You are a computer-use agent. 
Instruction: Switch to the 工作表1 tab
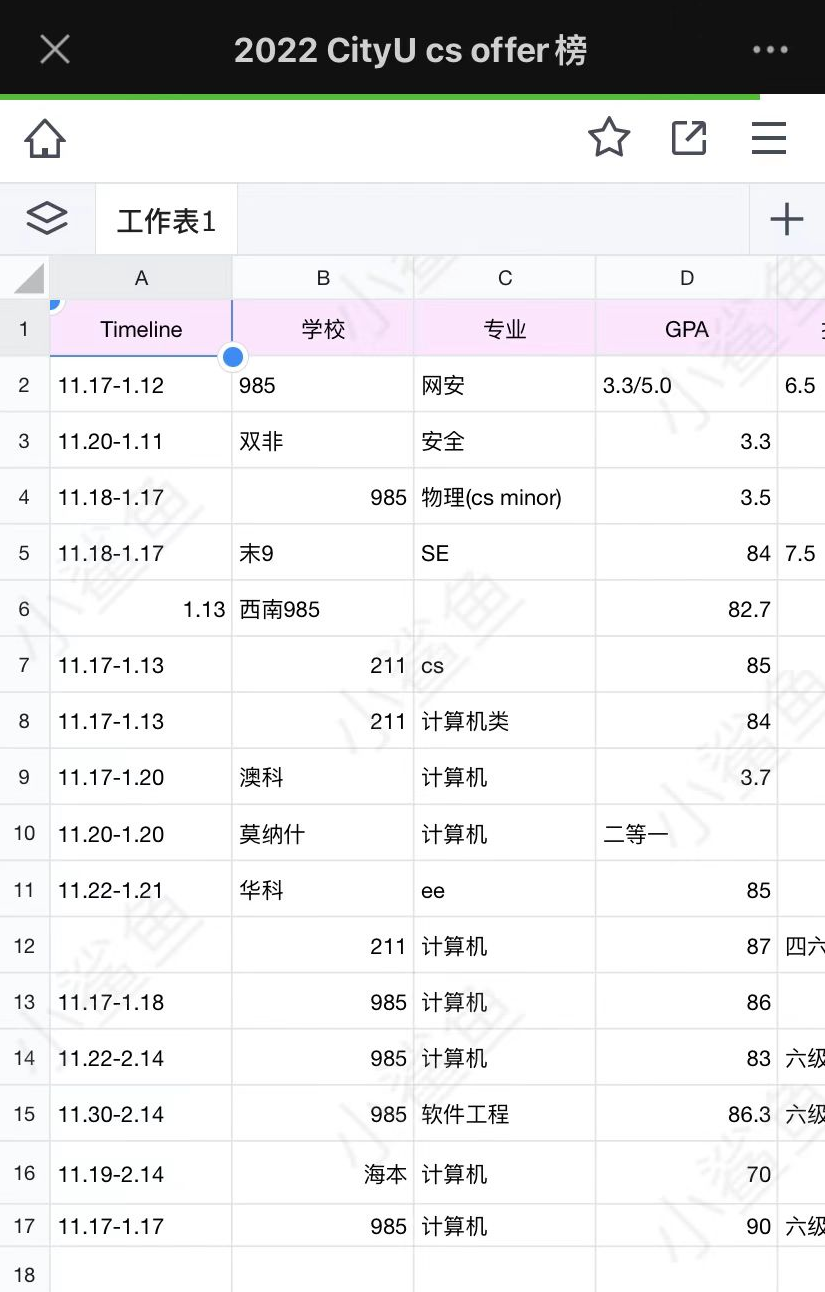tap(166, 220)
